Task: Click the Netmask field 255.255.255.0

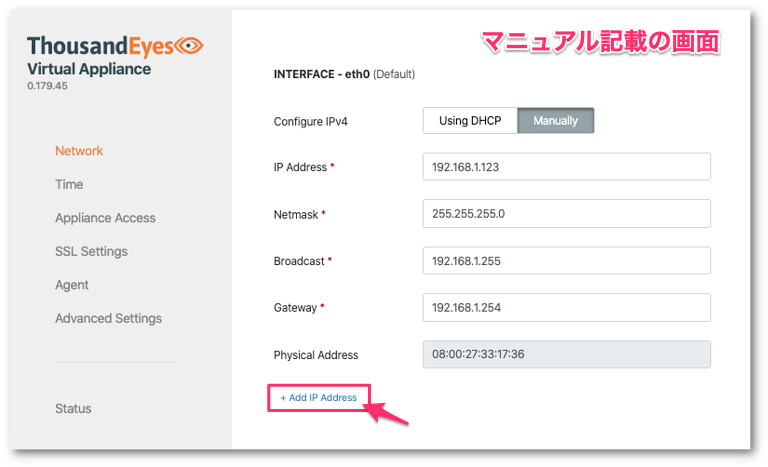Action: coord(567,214)
